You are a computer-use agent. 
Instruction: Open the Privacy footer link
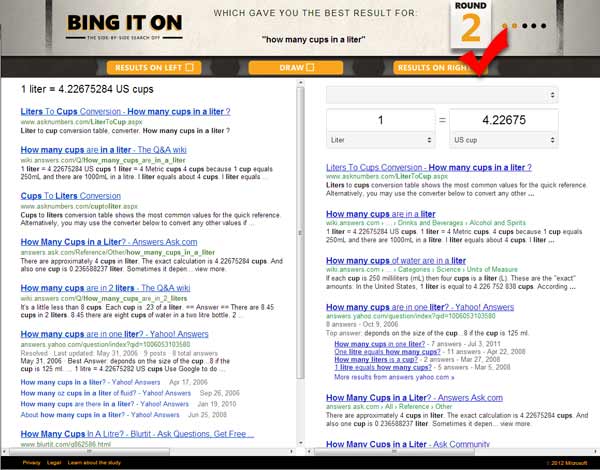tap(31, 463)
